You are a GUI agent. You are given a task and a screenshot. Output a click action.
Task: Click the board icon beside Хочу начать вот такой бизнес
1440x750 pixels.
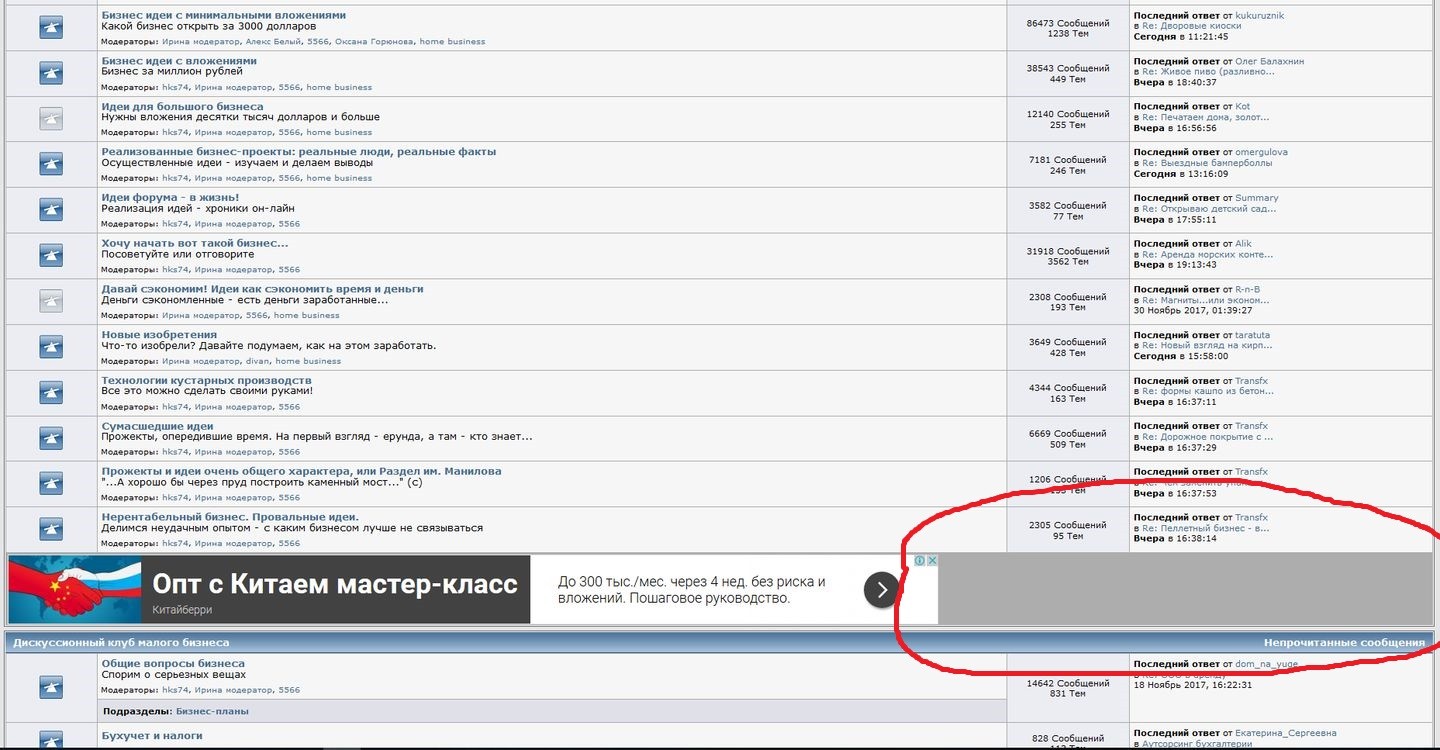pyautogui.click(x=51, y=256)
